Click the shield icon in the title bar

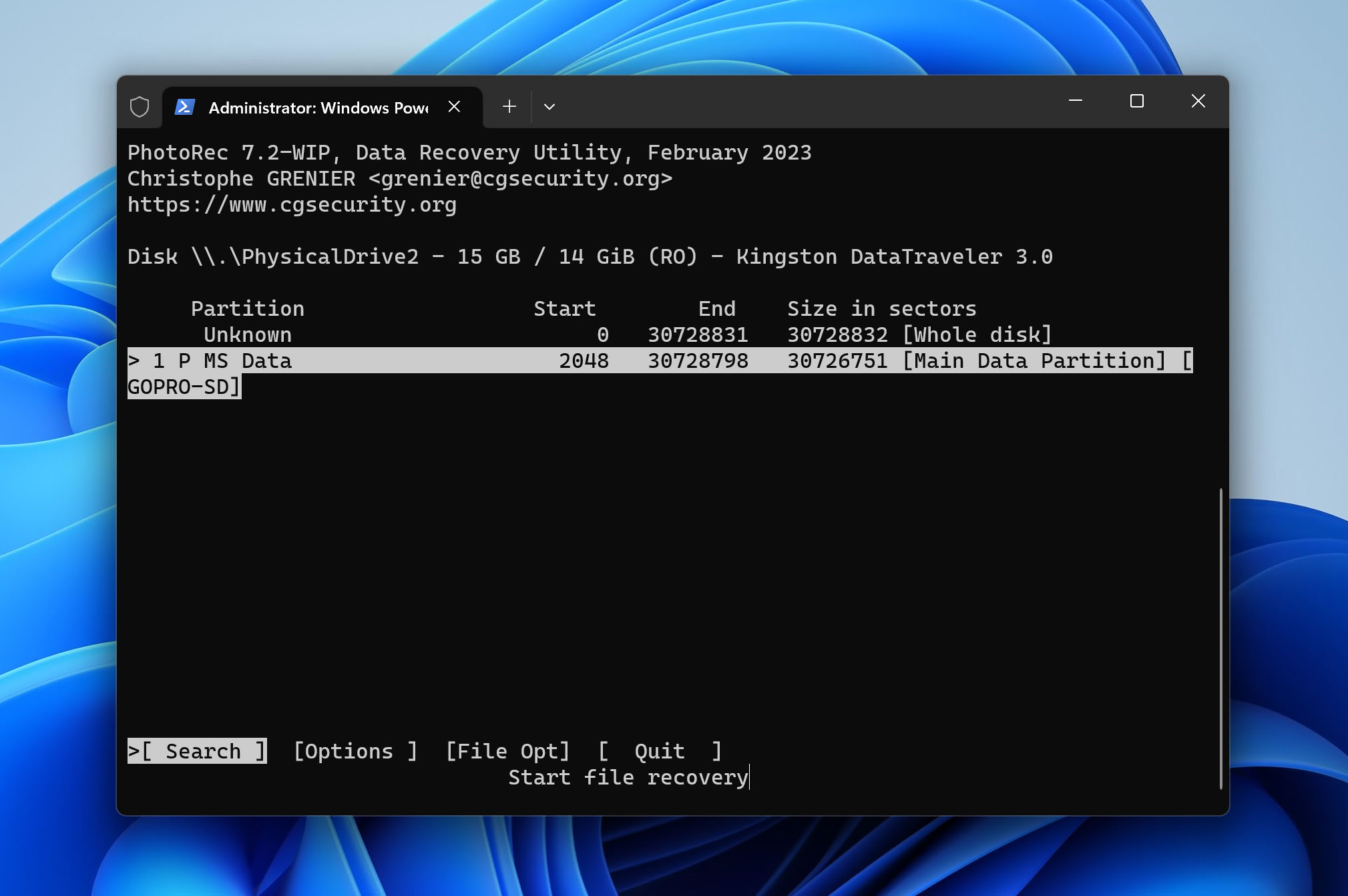click(139, 107)
